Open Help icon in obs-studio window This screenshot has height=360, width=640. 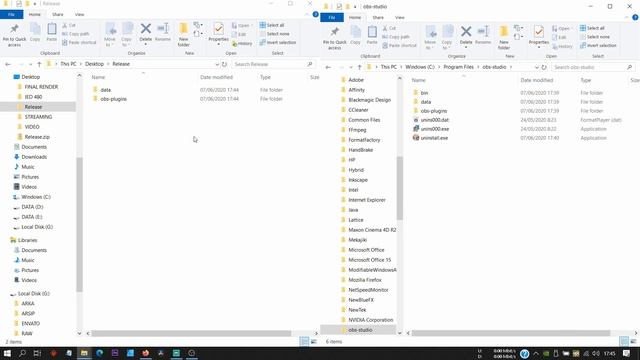[635, 18]
